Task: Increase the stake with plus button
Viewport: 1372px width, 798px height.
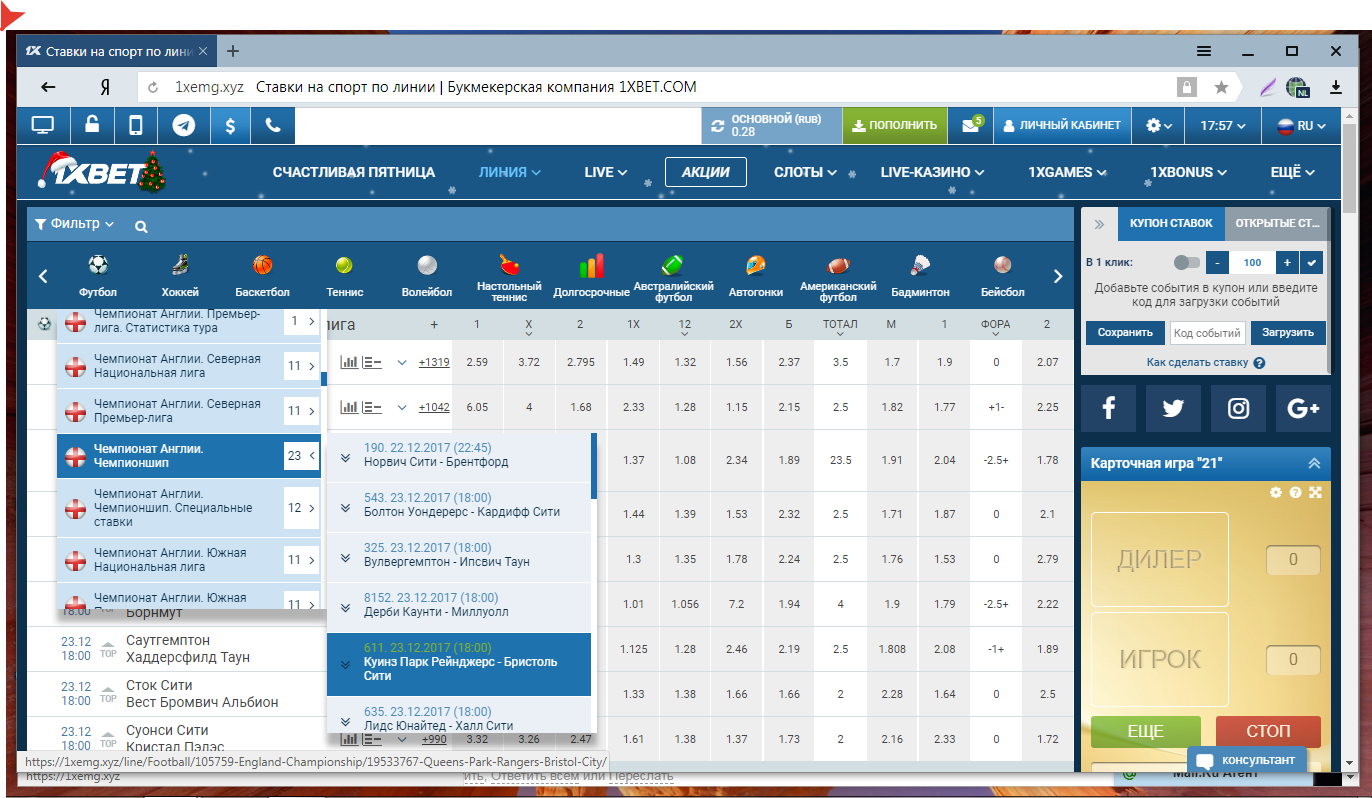Action: pyautogui.click(x=1287, y=263)
